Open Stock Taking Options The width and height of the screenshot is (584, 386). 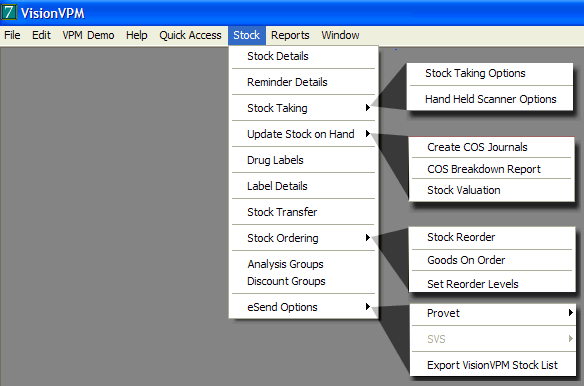pos(491,73)
